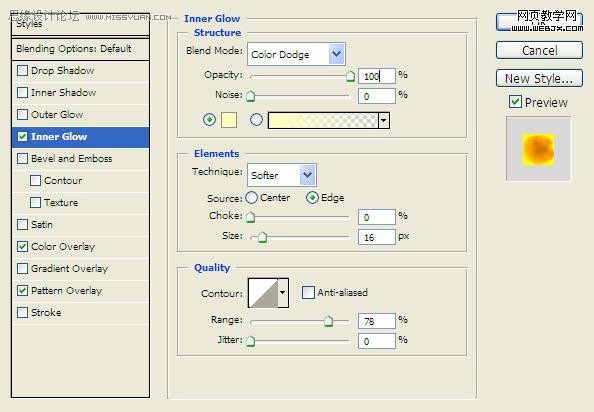The image size is (594, 412).
Task: Click the pale yellow glow color swatch
Action: click(229, 120)
